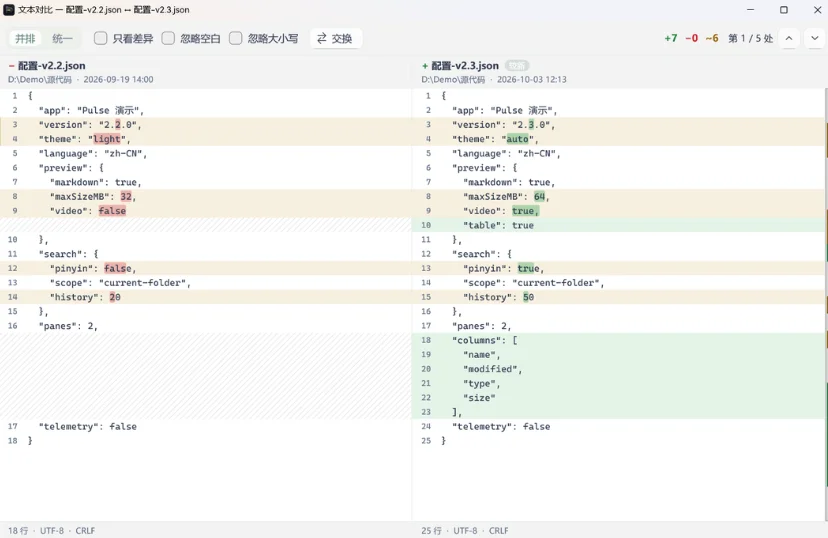
Task: Click the app icon in title bar
Action: (9, 10)
